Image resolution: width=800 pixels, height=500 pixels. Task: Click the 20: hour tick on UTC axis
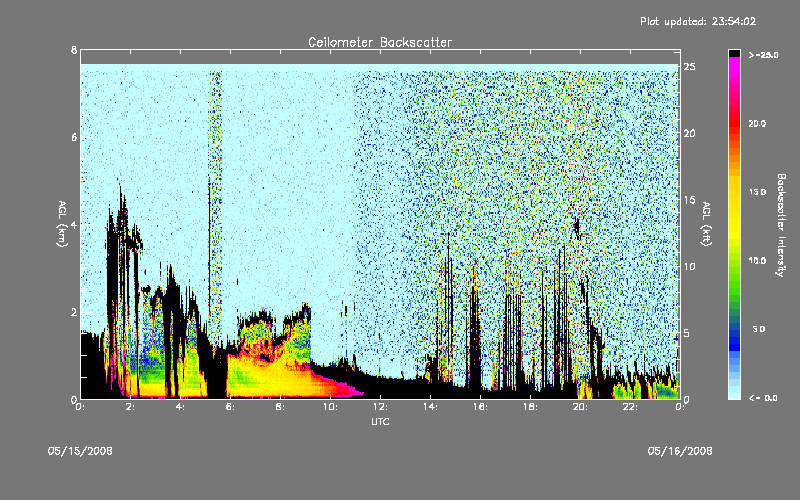click(580, 407)
